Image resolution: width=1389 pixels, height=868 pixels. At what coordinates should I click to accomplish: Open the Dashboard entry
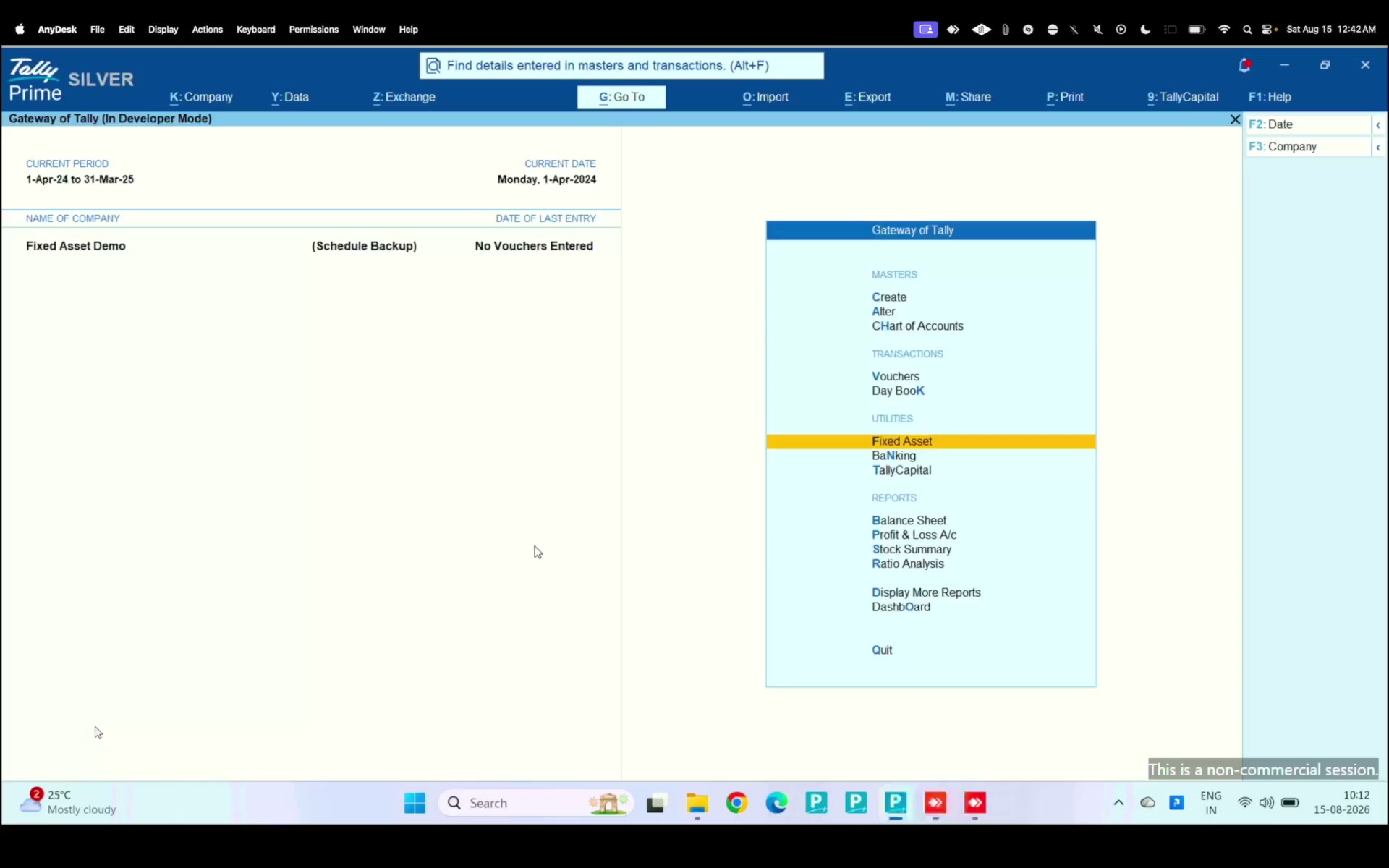pos(901,607)
